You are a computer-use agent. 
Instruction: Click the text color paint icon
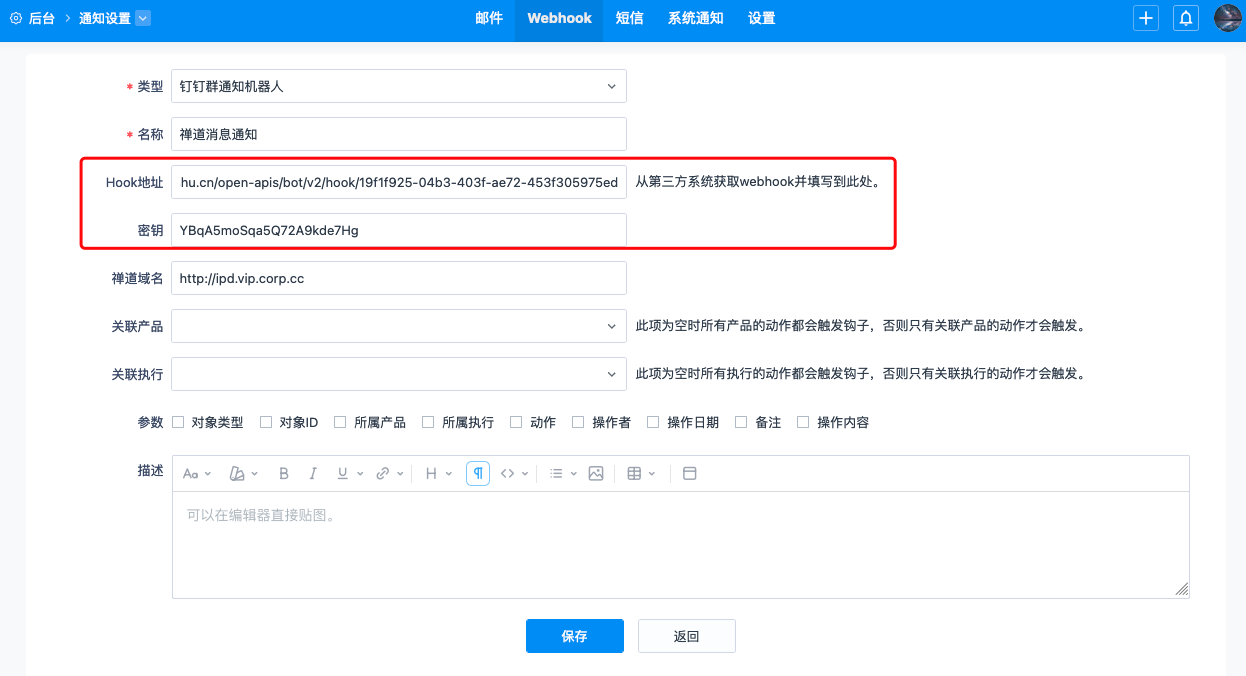pos(237,474)
